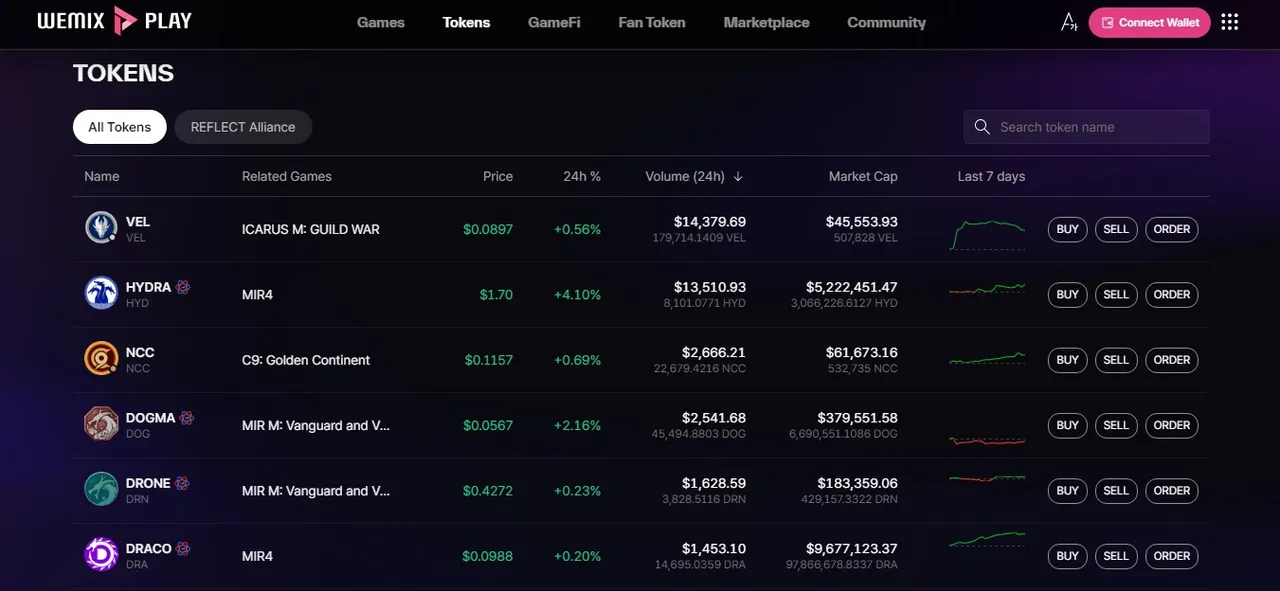The width and height of the screenshot is (1280, 591).
Task: Buy NCC token
Action: click(1068, 360)
